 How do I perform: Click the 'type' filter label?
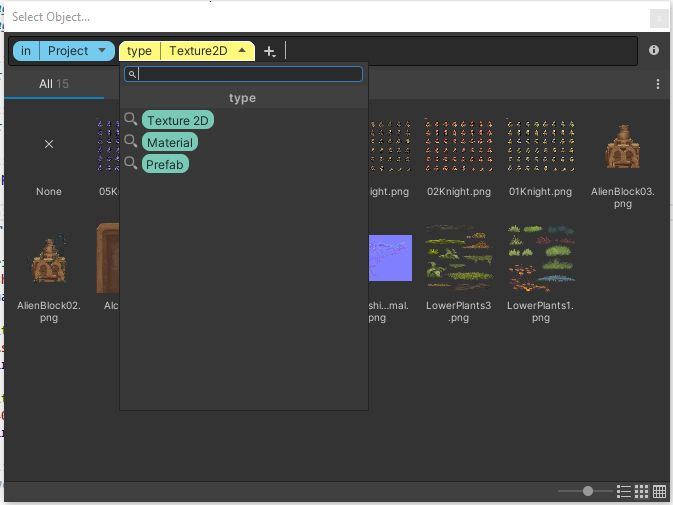(139, 51)
